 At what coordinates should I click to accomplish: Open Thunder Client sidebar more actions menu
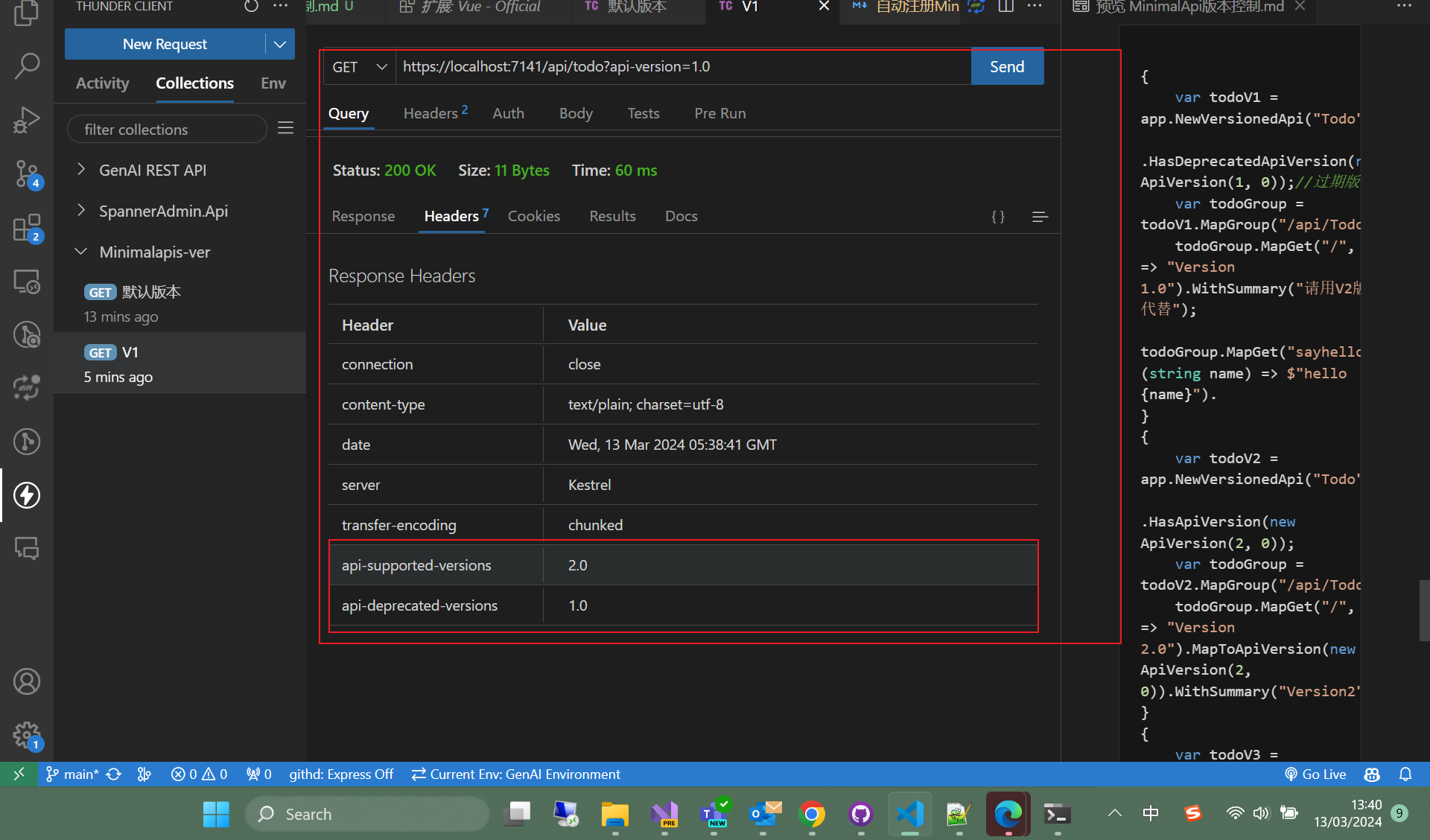click(280, 7)
